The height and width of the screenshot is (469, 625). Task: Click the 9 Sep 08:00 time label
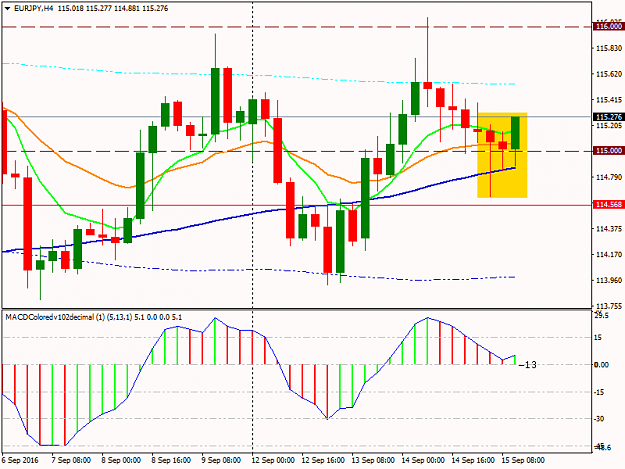[x=221, y=460]
